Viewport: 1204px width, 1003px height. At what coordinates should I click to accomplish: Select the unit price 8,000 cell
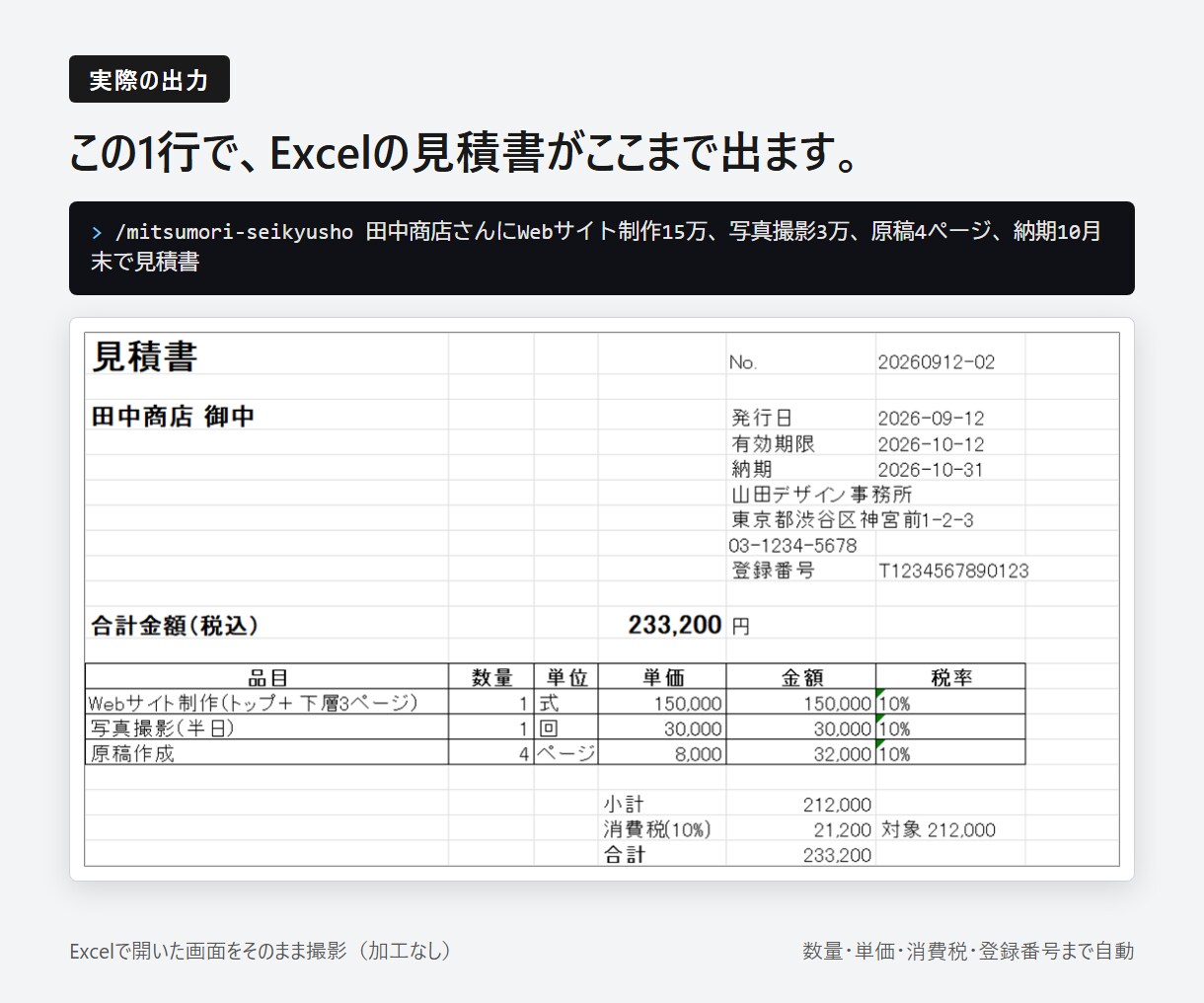tap(662, 752)
